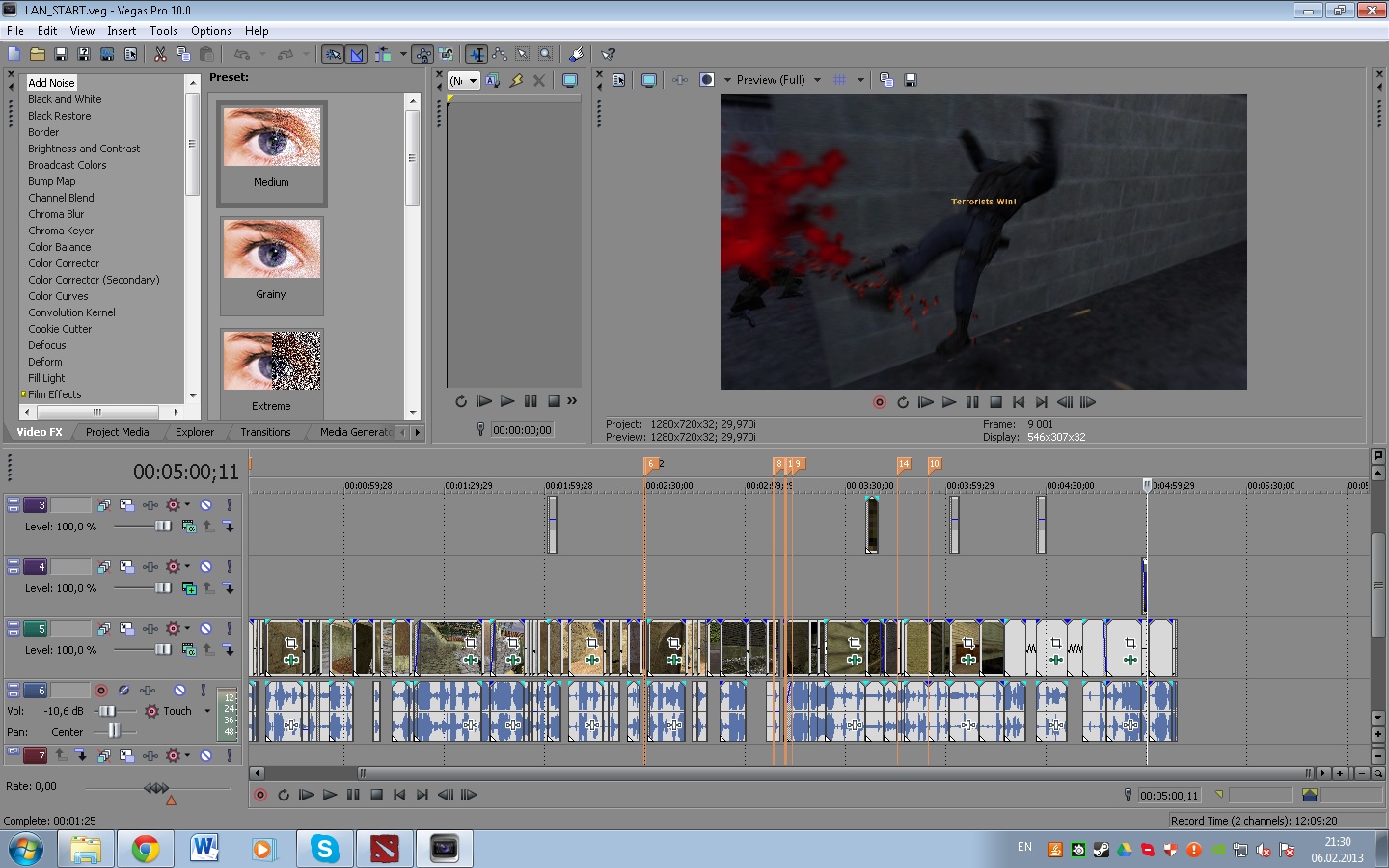Adjust Vol slider on track 6
Screen dimensions: 1389x868
pyautogui.click(x=106, y=711)
